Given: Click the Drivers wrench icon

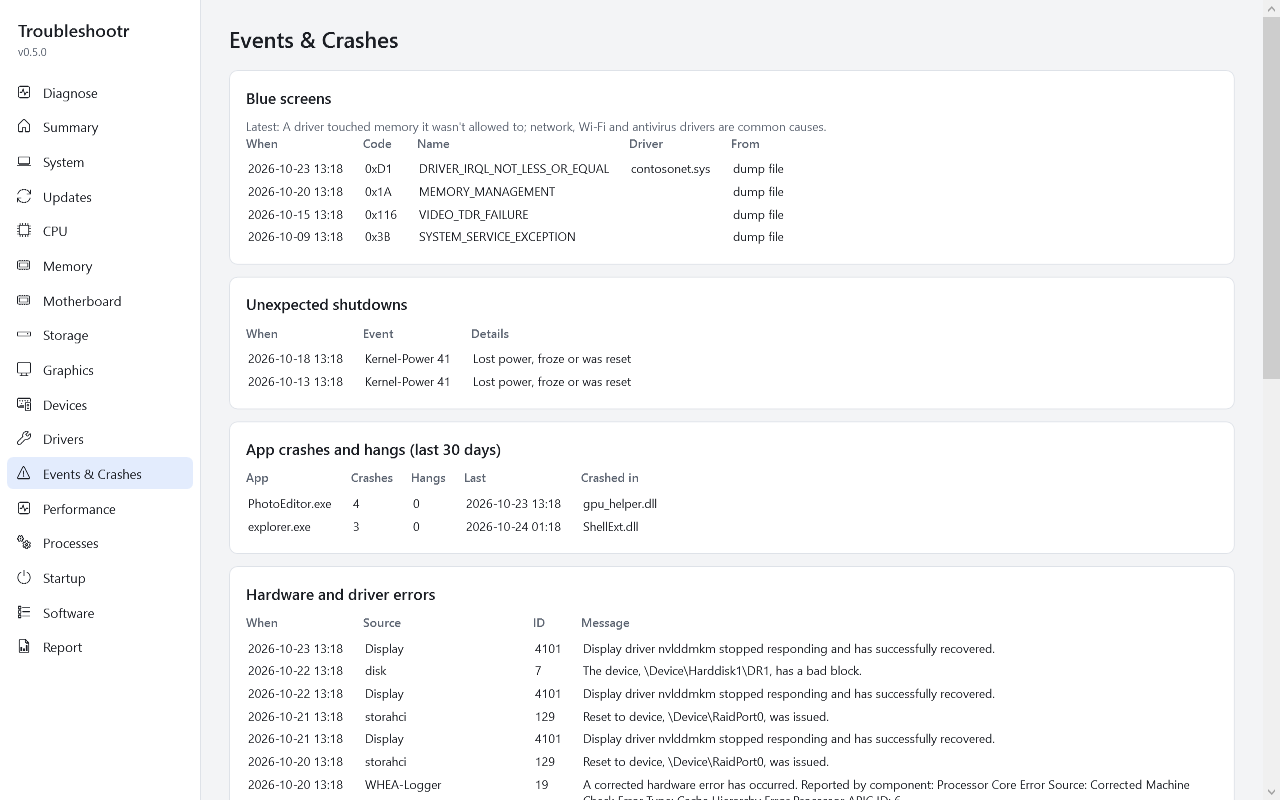Looking at the screenshot, I should 24,439.
